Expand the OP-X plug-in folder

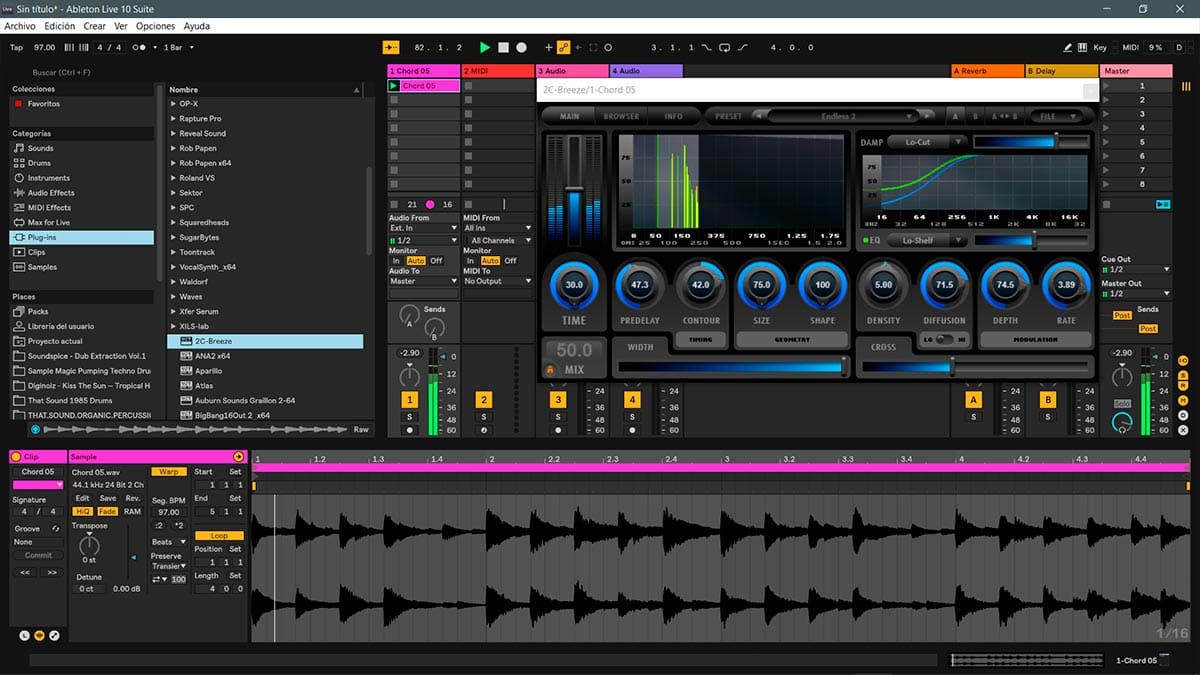174,104
